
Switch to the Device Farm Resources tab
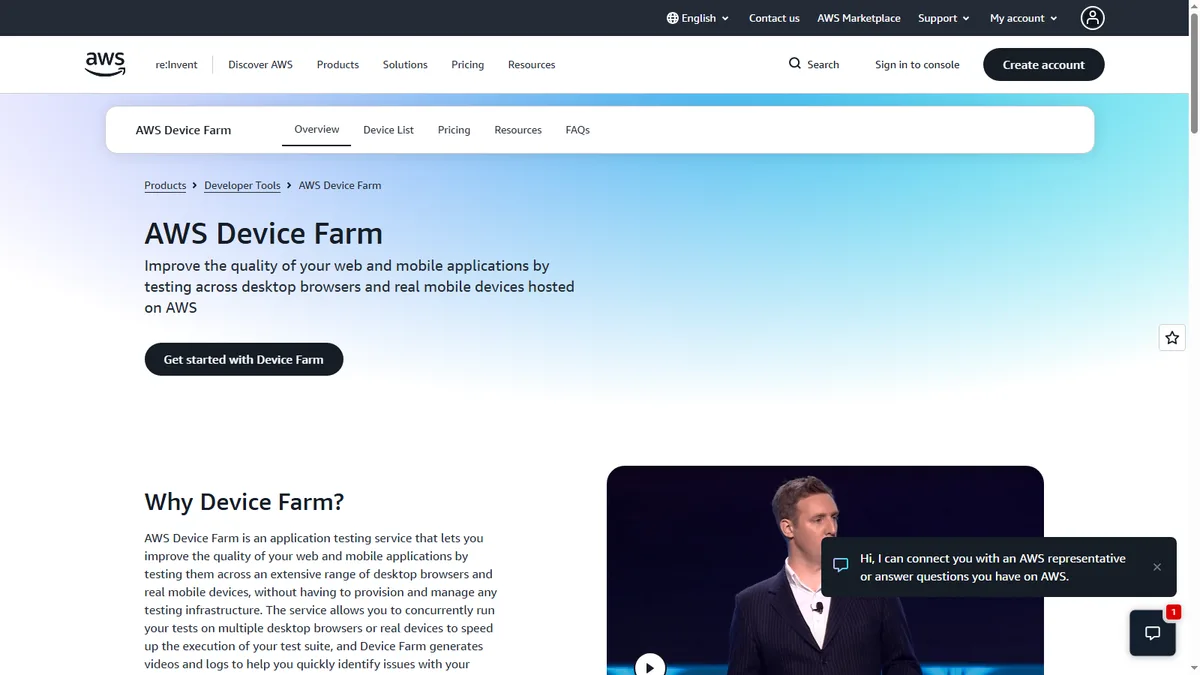point(518,130)
